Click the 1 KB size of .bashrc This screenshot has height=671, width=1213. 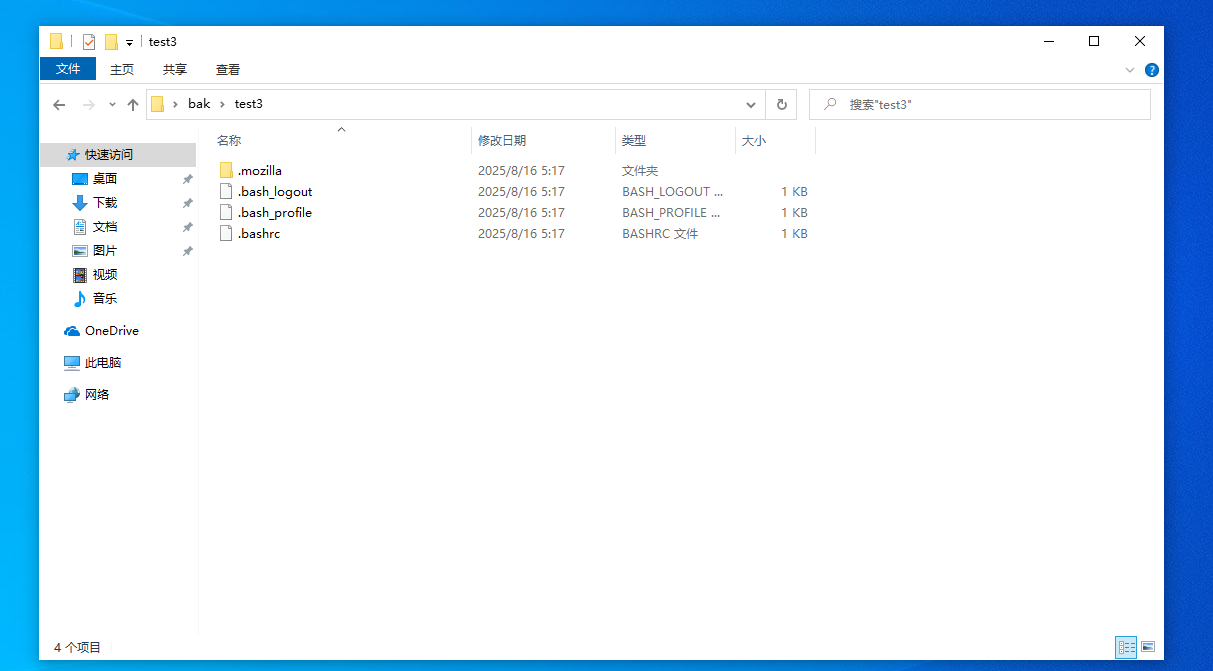(x=794, y=234)
